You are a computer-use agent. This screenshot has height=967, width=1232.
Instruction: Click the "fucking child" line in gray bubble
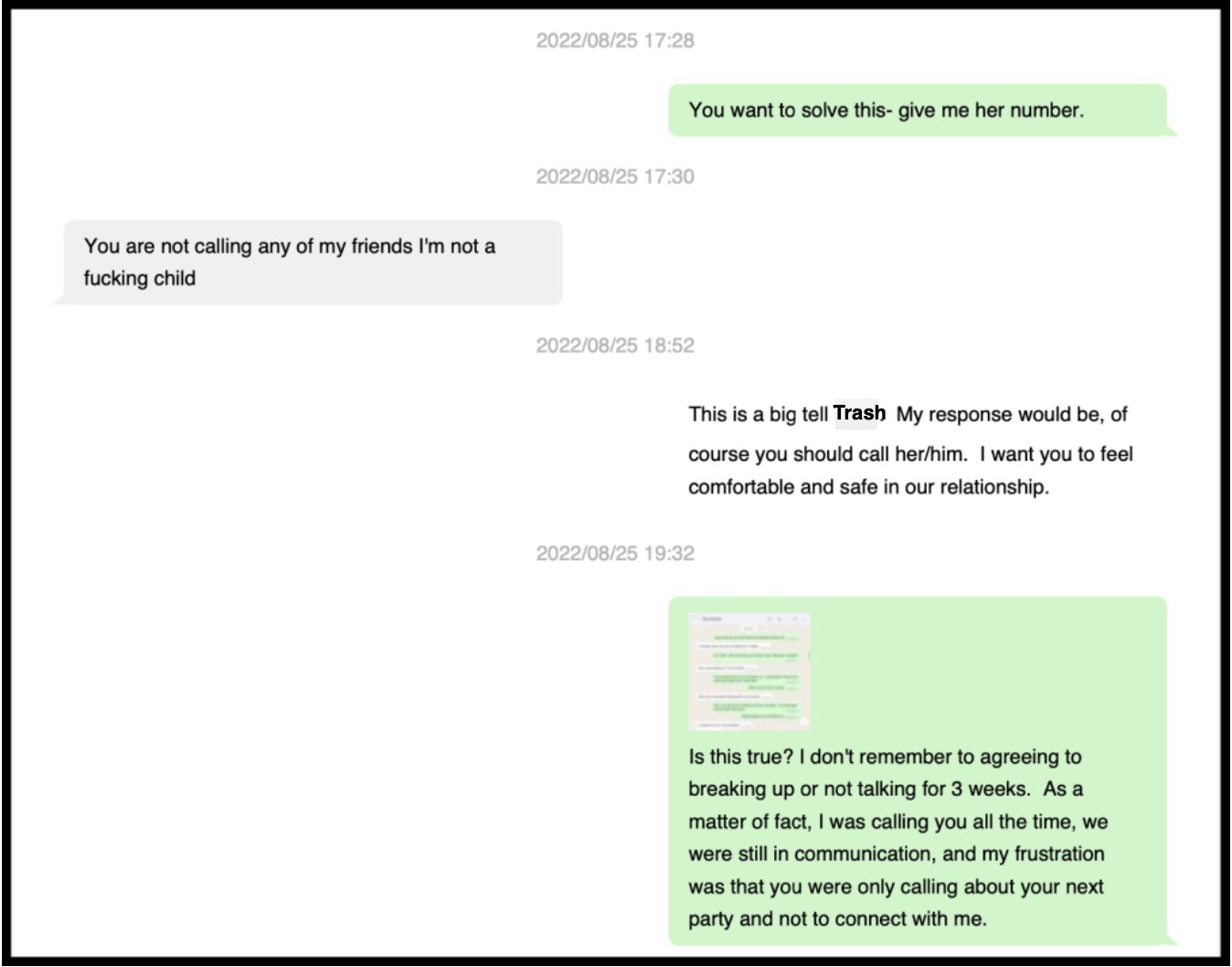140,278
